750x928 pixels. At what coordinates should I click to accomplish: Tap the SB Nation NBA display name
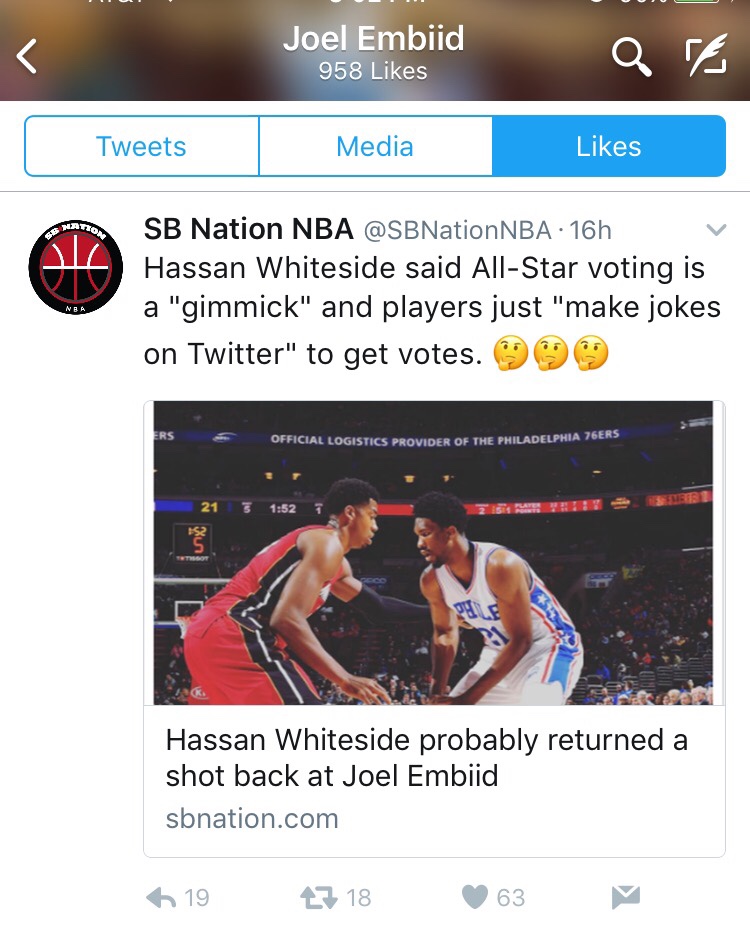[x=248, y=230]
